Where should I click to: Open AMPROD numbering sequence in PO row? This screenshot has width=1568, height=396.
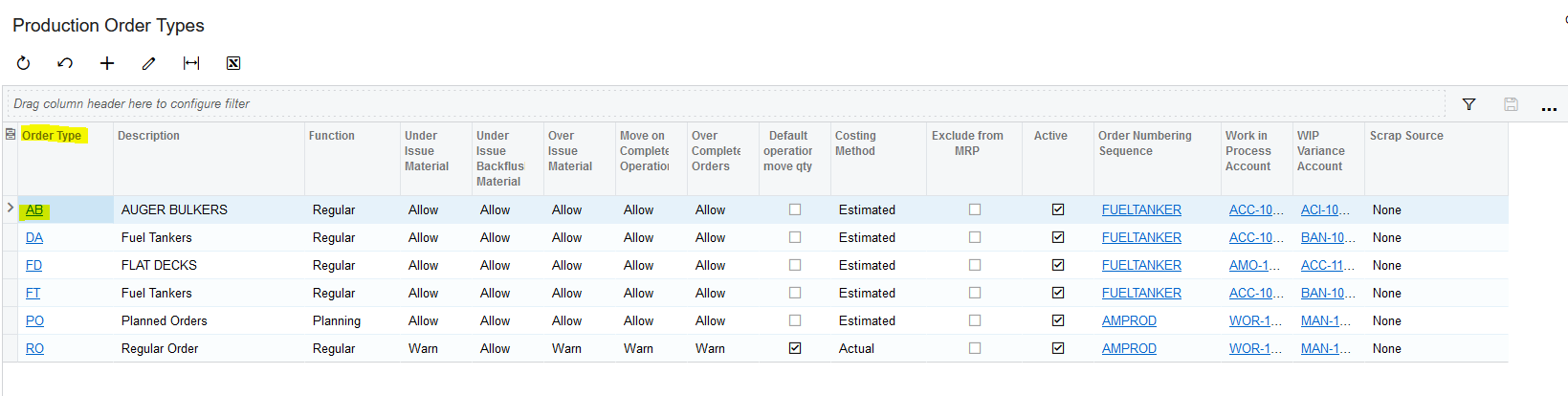(x=1129, y=320)
